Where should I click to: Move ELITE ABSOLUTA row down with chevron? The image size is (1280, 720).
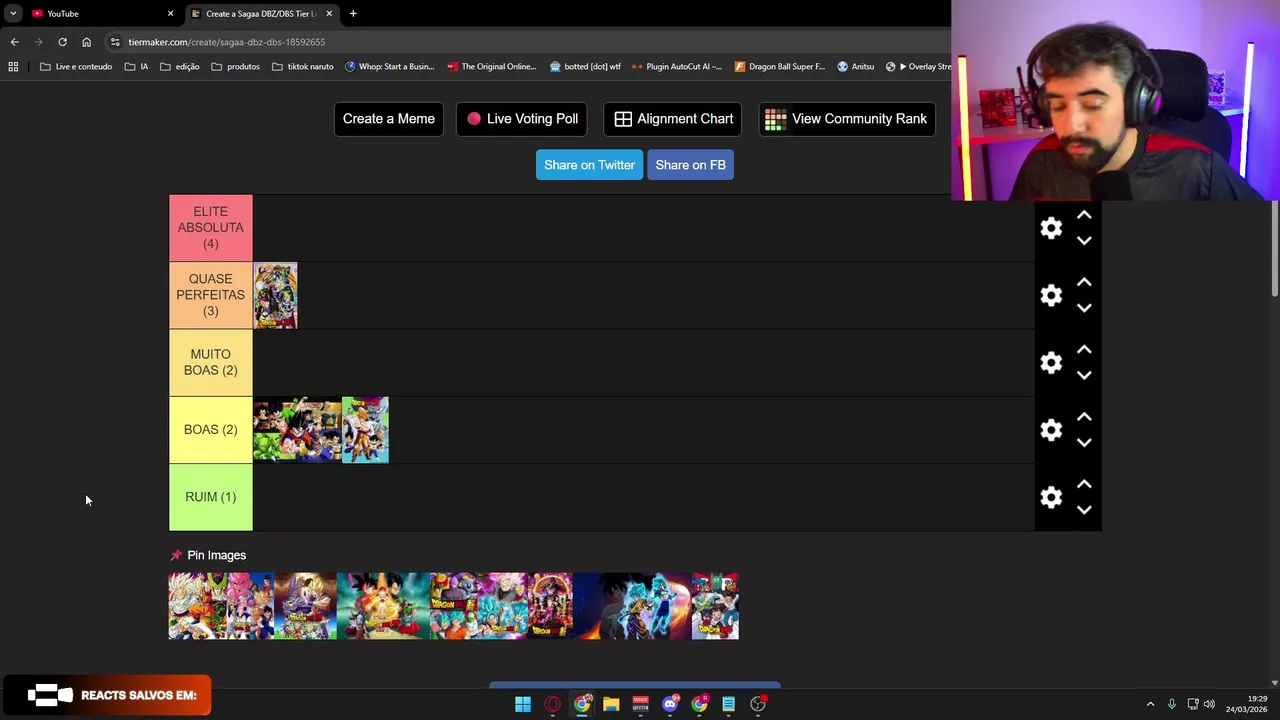[1084, 240]
